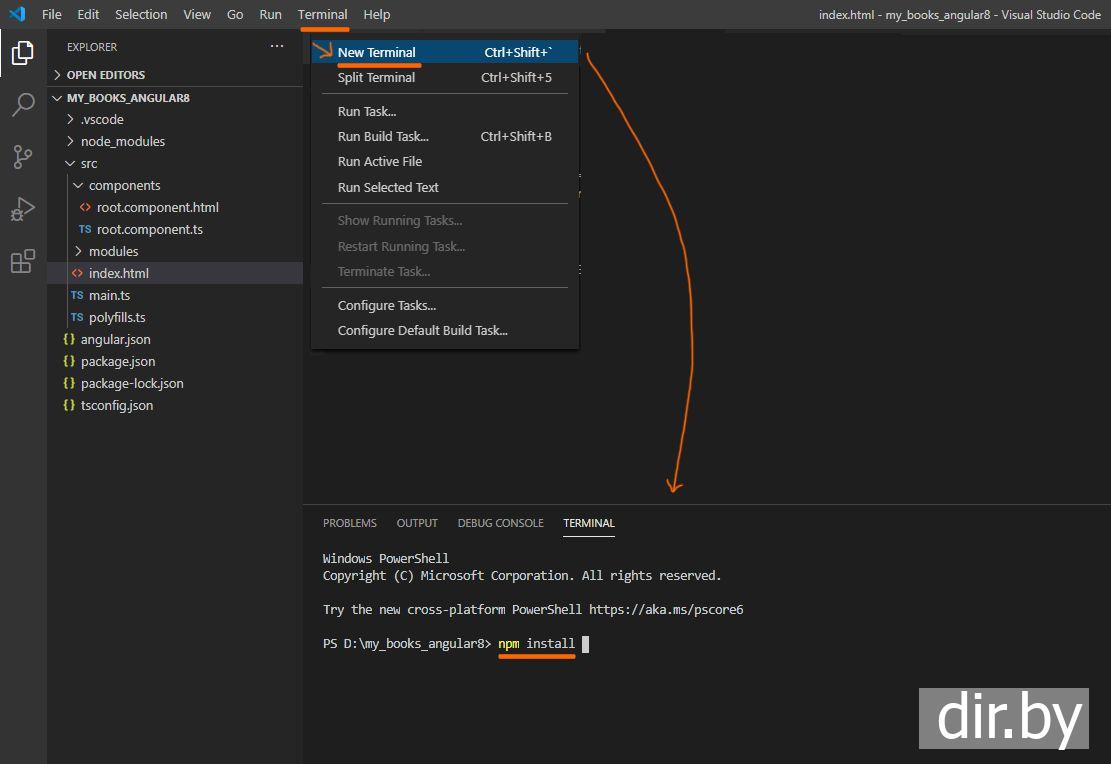1111x764 pixels.
Task: Open the Explorer view in activity bar
Action: pyautogui.click(x=22, y=53)
